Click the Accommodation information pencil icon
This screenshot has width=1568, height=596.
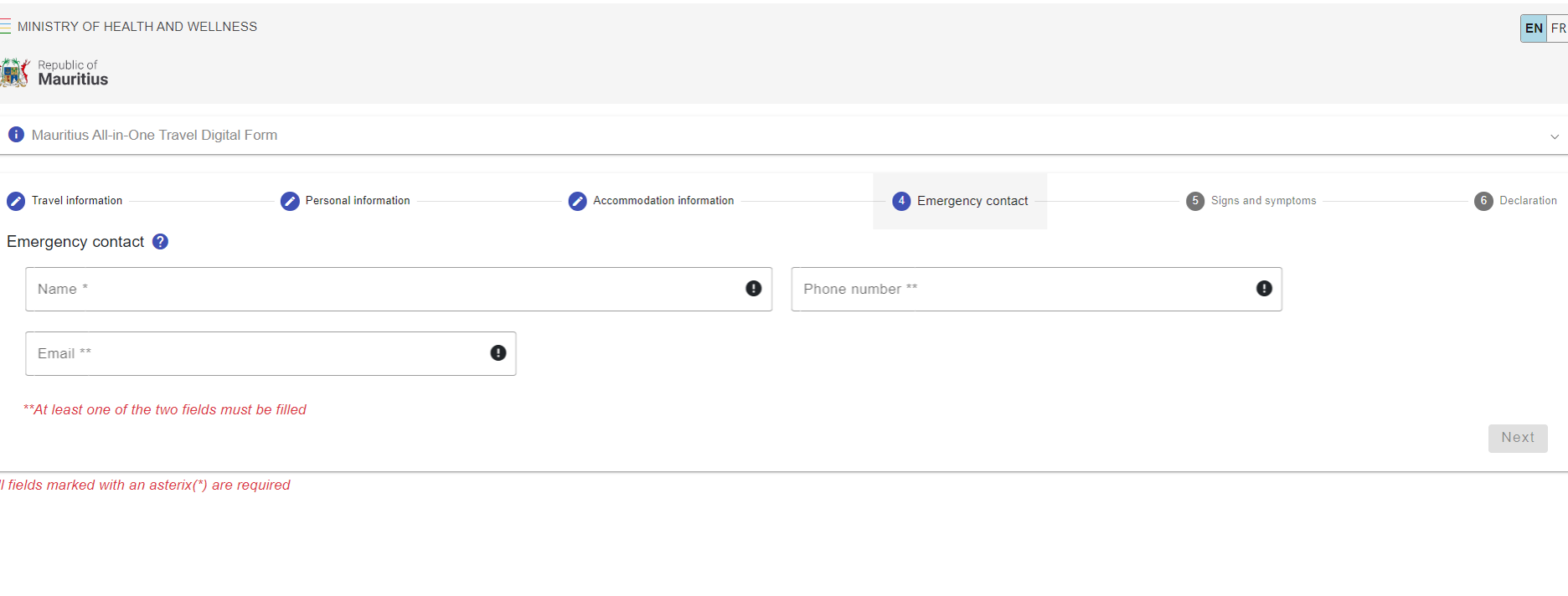pos(577,201)
